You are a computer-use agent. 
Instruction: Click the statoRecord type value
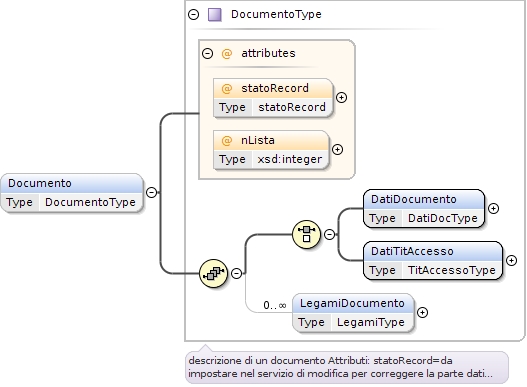pos(292,107)
